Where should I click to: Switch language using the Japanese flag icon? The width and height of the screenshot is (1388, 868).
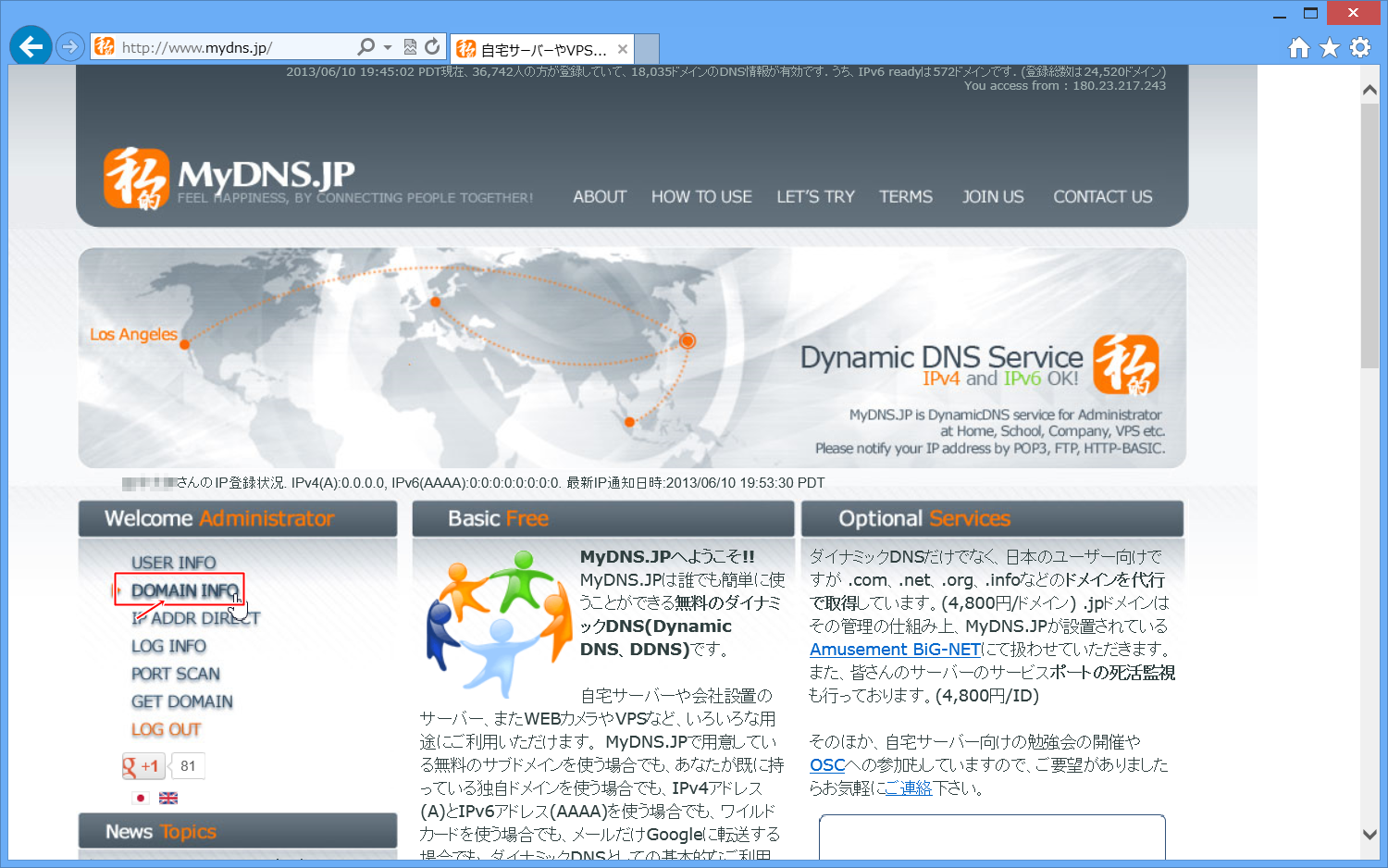[141, 797]
